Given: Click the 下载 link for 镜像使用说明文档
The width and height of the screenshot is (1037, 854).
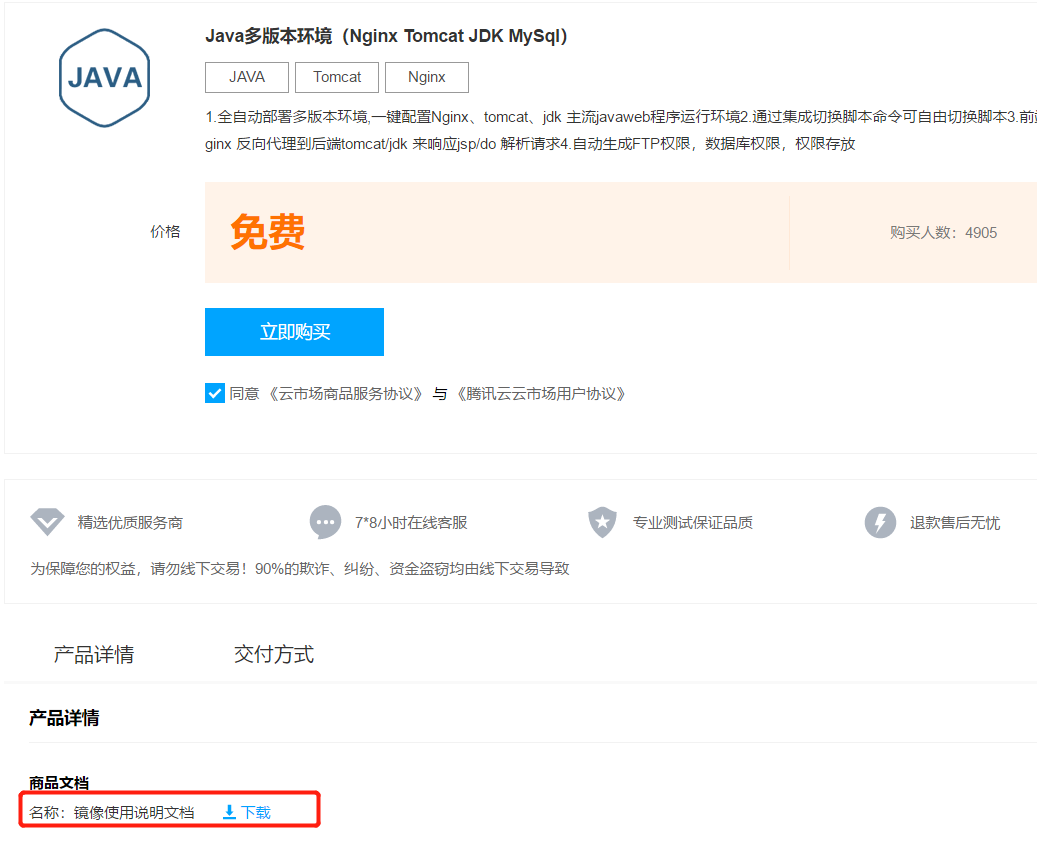Looking at the screenshot, I should pos(250,811).
